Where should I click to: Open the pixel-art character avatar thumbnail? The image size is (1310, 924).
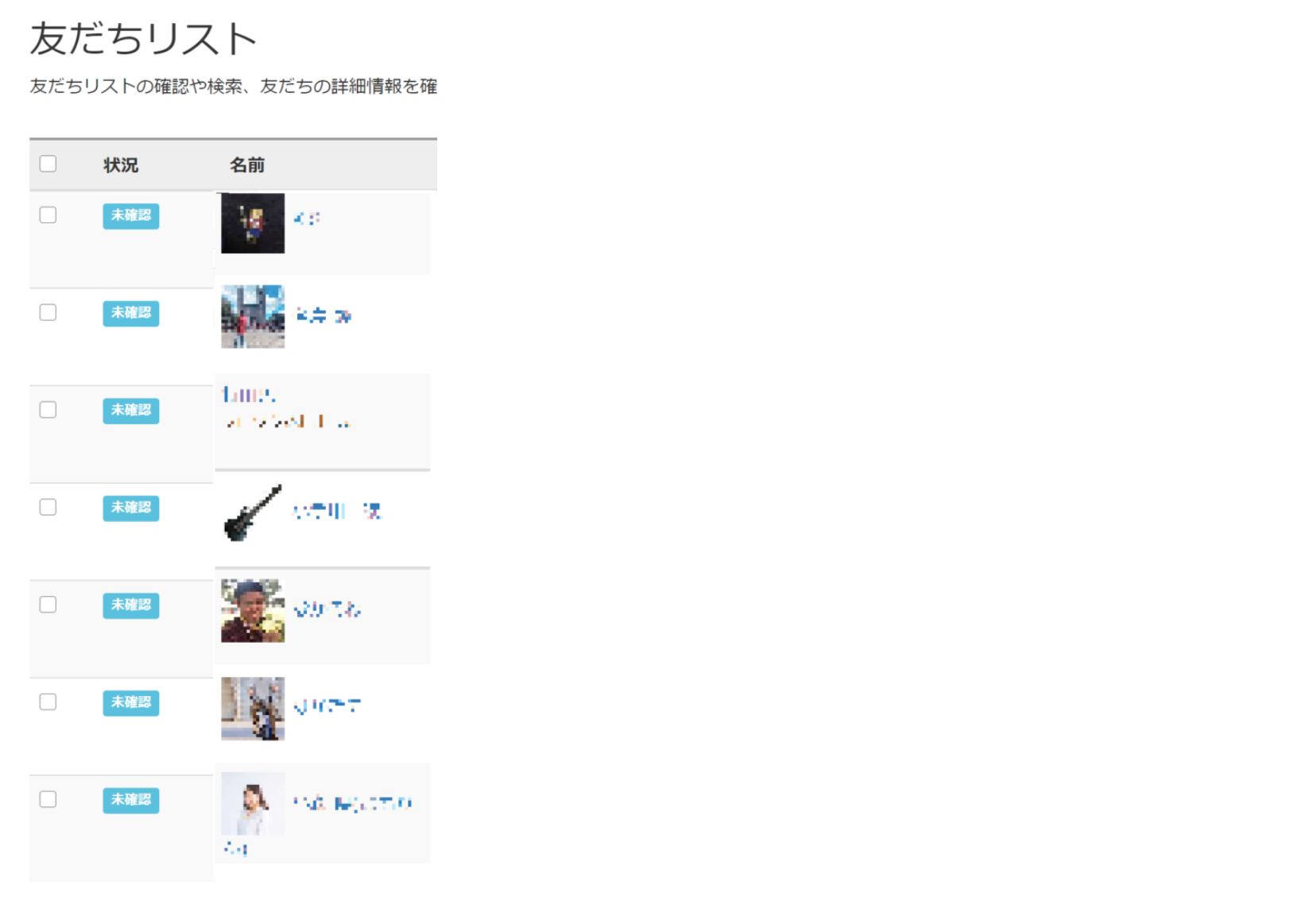(x=253, y=223)
